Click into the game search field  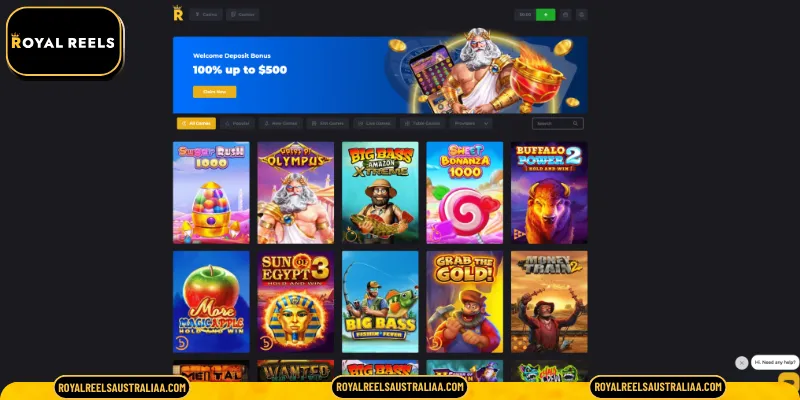coord(558,123)
